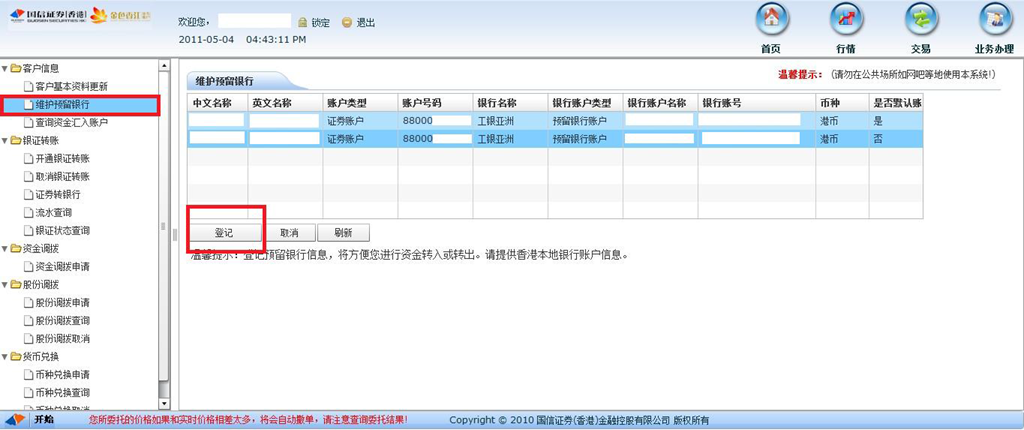This screenshot has height=430, width=1024.
Task: Click the 刷新 refresh button
Action: [343, 232]
